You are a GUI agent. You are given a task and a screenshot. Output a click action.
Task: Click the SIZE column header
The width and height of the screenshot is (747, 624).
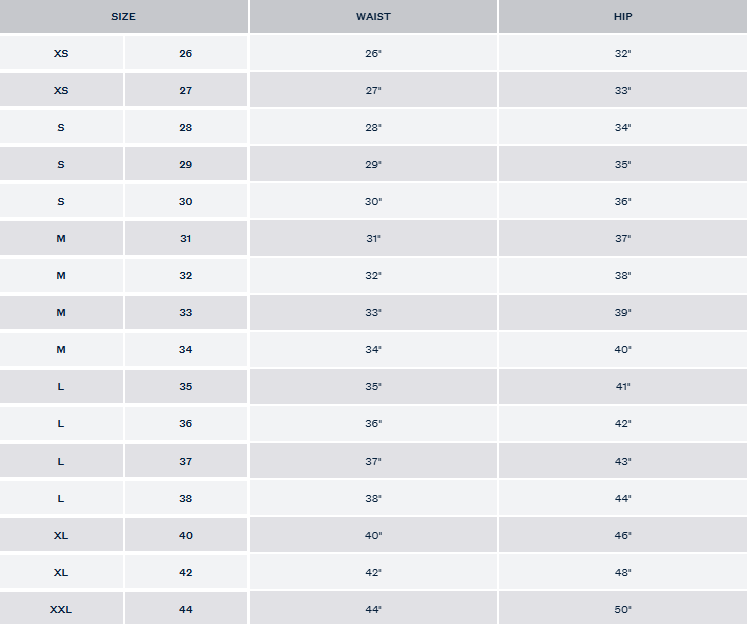124,17
